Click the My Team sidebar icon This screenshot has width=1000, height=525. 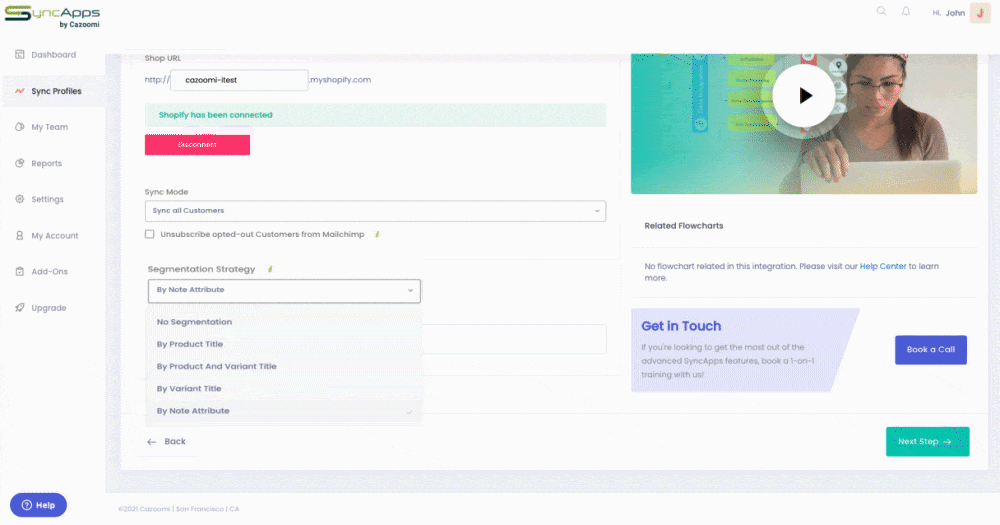pyautogui.click(x=20, y=127)
